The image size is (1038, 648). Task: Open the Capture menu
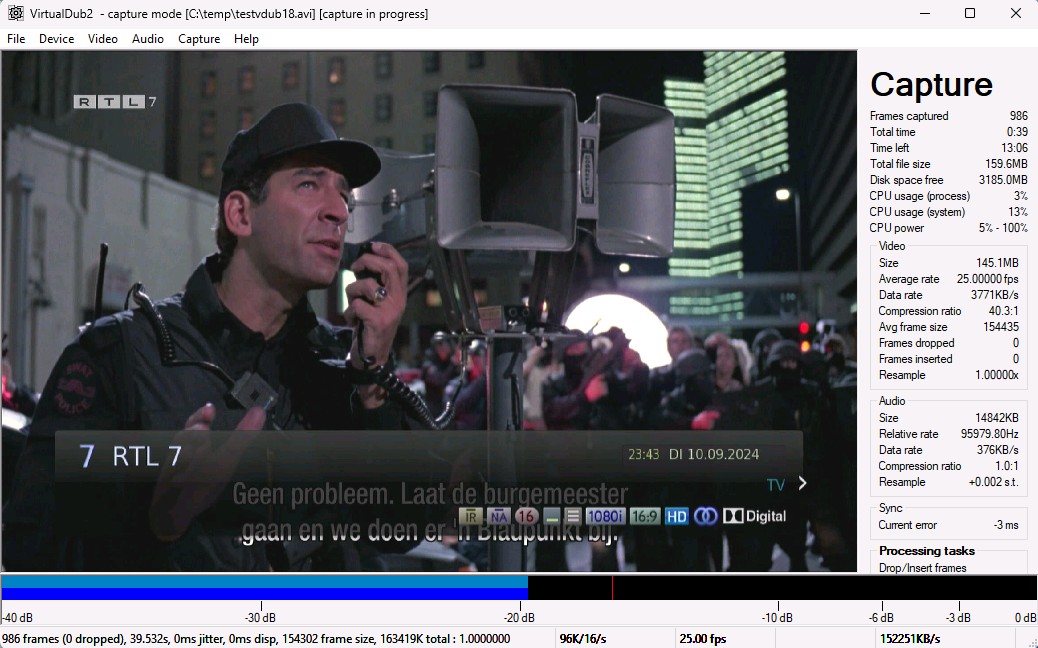[x=199, y=39]
